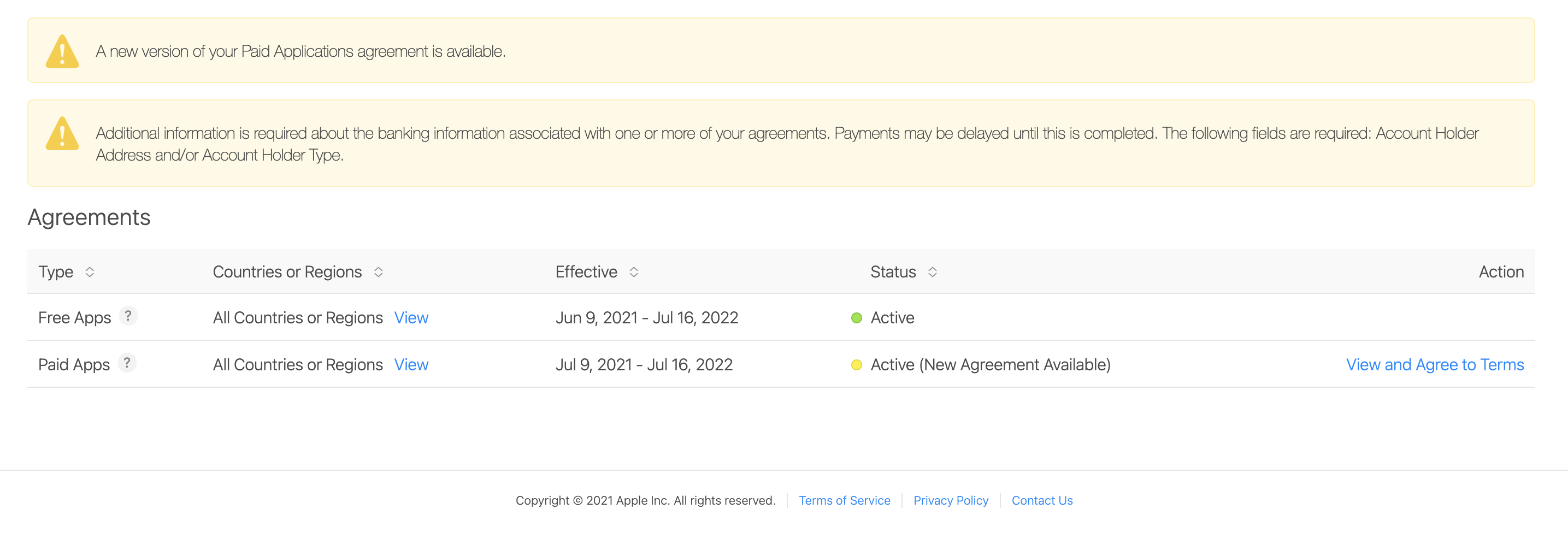Select the Free Apps type text

74,318
